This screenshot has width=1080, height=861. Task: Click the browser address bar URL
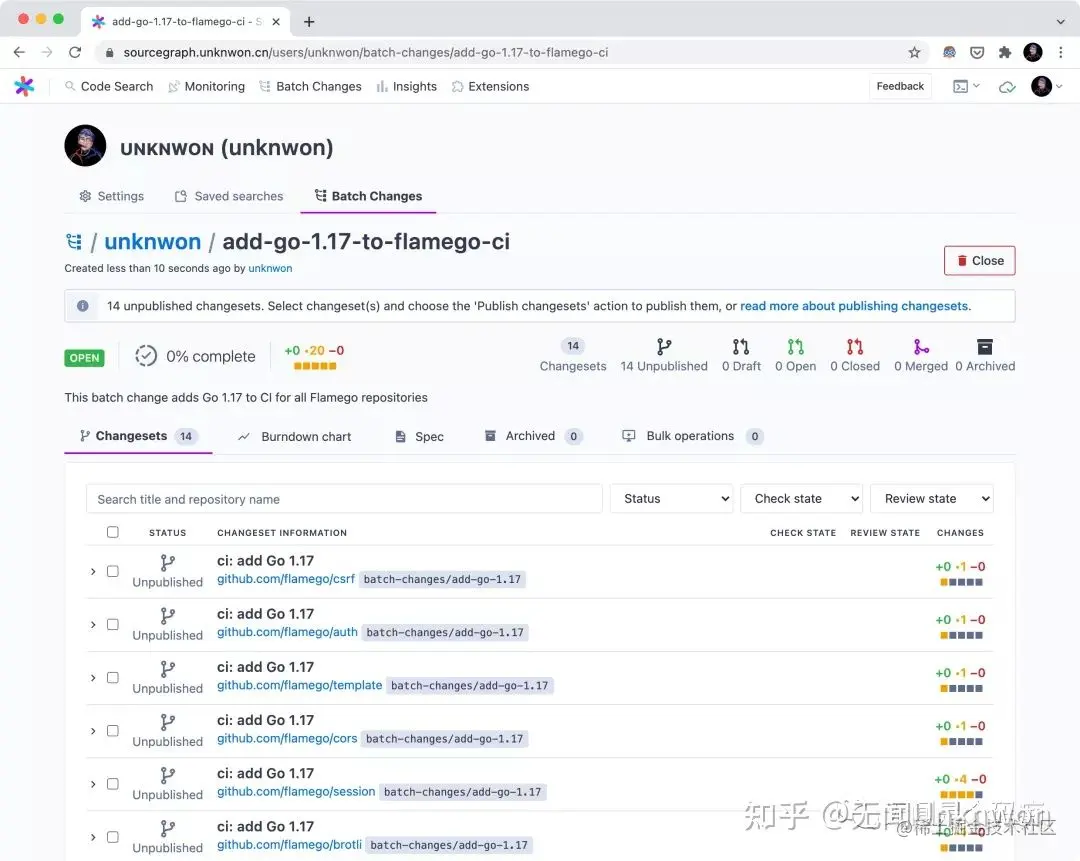(x=366, y=52)
